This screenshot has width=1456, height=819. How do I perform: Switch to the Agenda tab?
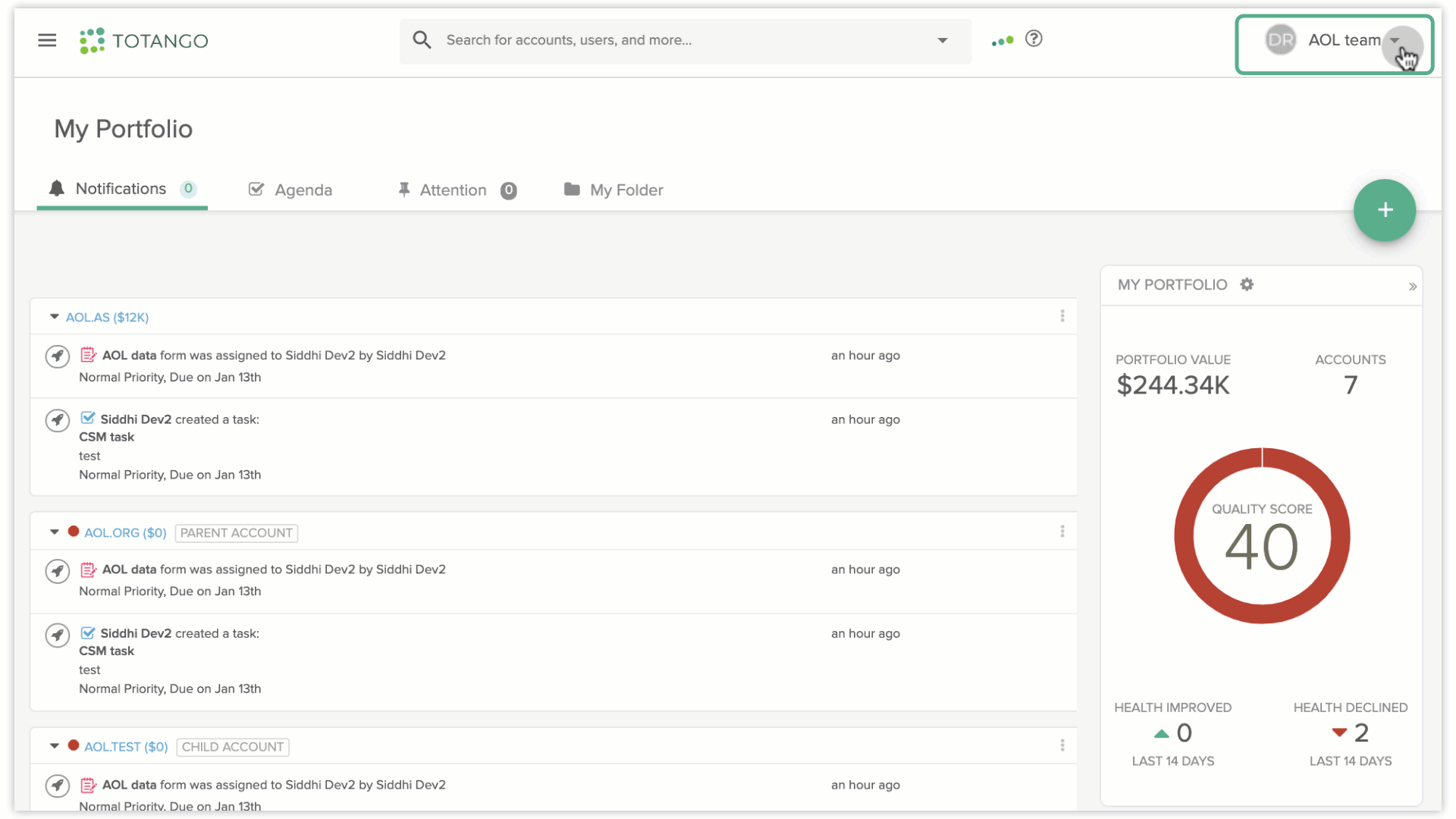click(x=291, y=190)
